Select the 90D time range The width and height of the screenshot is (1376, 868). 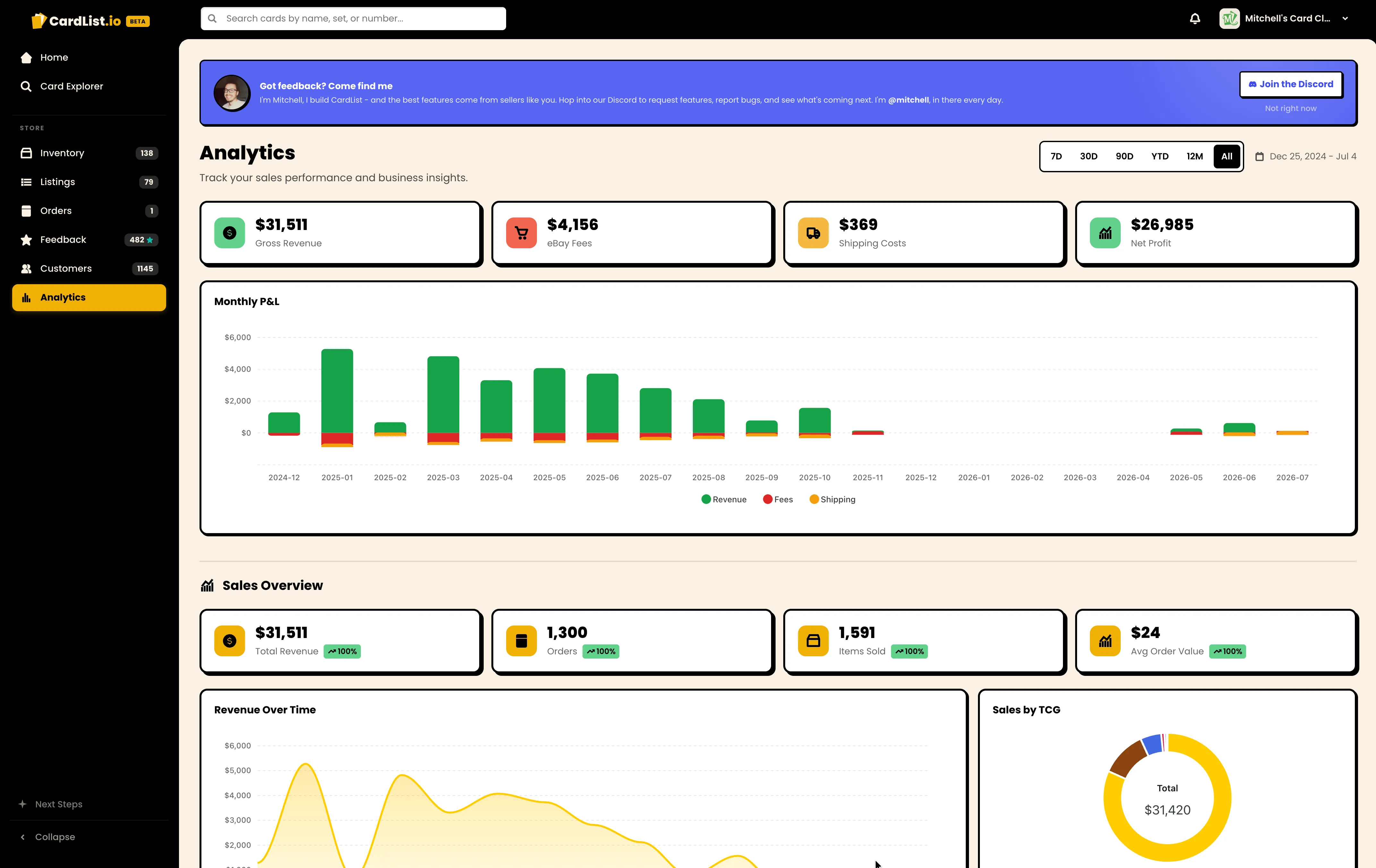pos(1124,157)
